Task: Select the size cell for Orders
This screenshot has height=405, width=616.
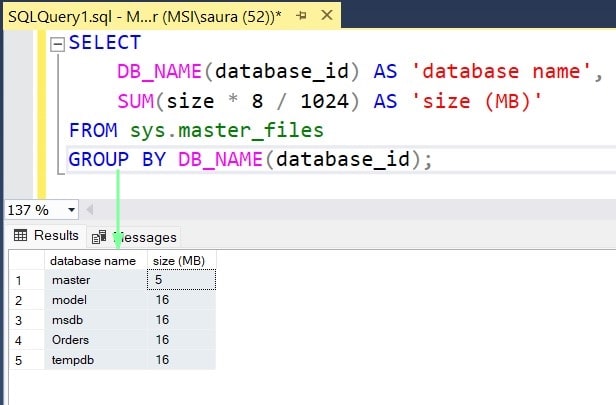Action: click(182, 340)
